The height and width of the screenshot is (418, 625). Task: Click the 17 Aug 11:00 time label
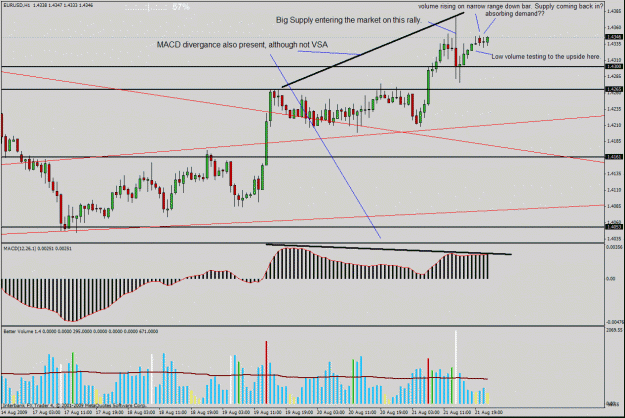click(x=78, y=412)
